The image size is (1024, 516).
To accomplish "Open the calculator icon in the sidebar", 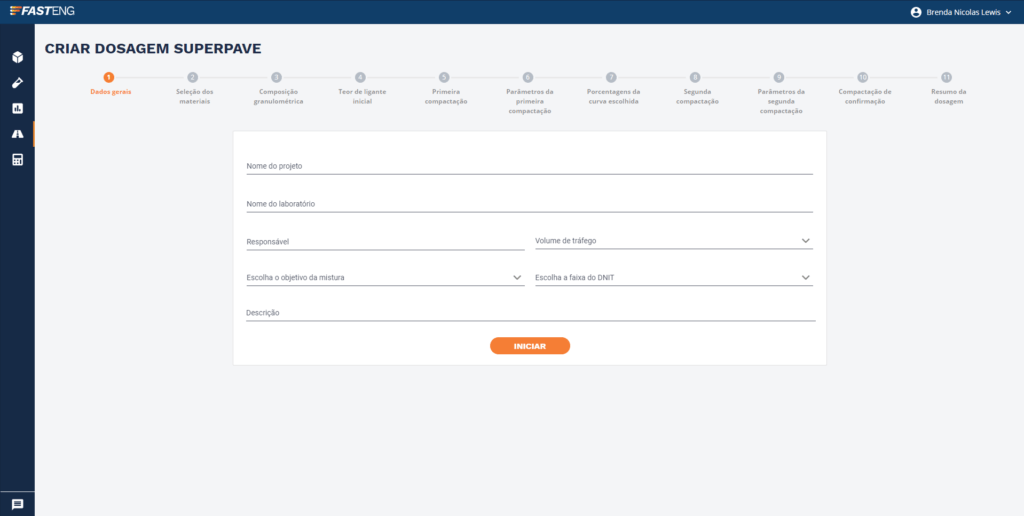I will (17, 160).
